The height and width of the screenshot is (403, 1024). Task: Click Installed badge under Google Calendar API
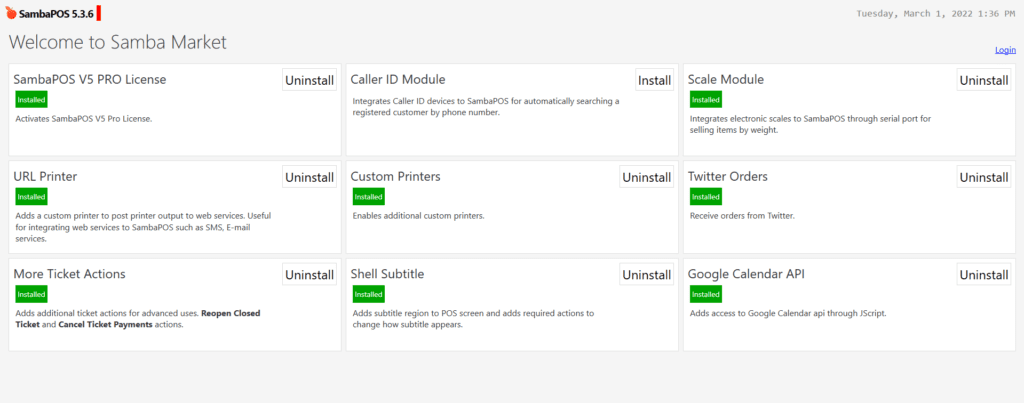(x=705, y=294)
